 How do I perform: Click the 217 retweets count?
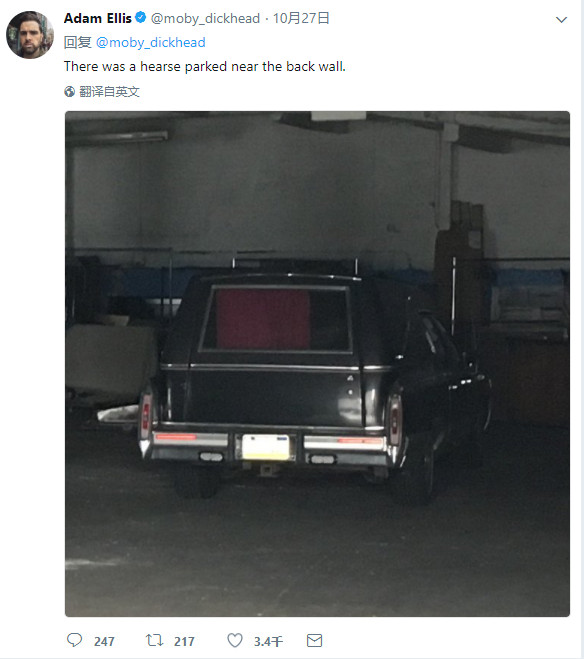[x=184, y=641]
